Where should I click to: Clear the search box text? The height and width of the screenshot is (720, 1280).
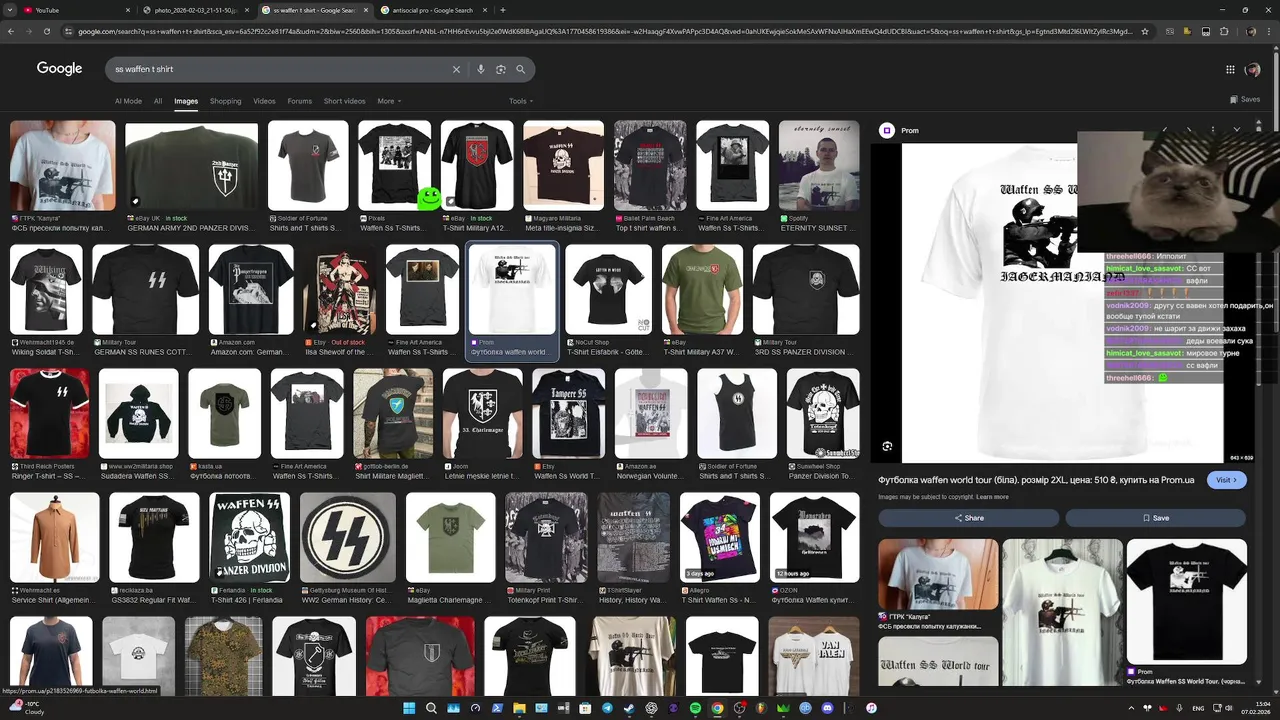coord(456,69)
